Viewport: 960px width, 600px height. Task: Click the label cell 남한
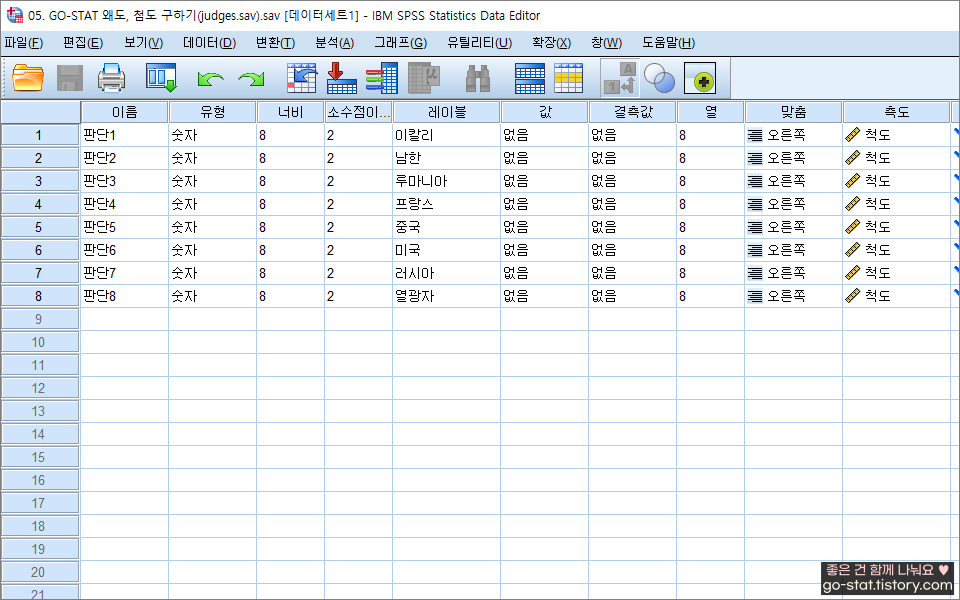[x=447, y=158]
